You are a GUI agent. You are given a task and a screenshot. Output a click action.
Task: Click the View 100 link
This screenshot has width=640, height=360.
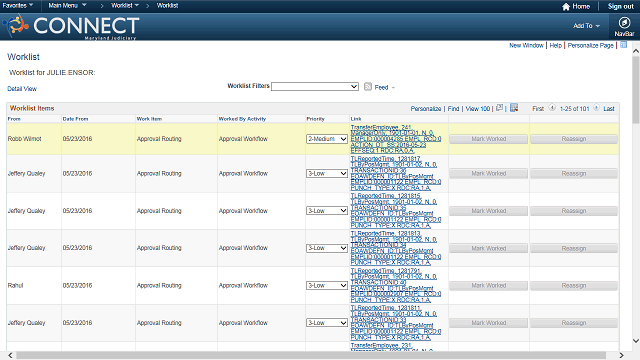tap(478, 109)
